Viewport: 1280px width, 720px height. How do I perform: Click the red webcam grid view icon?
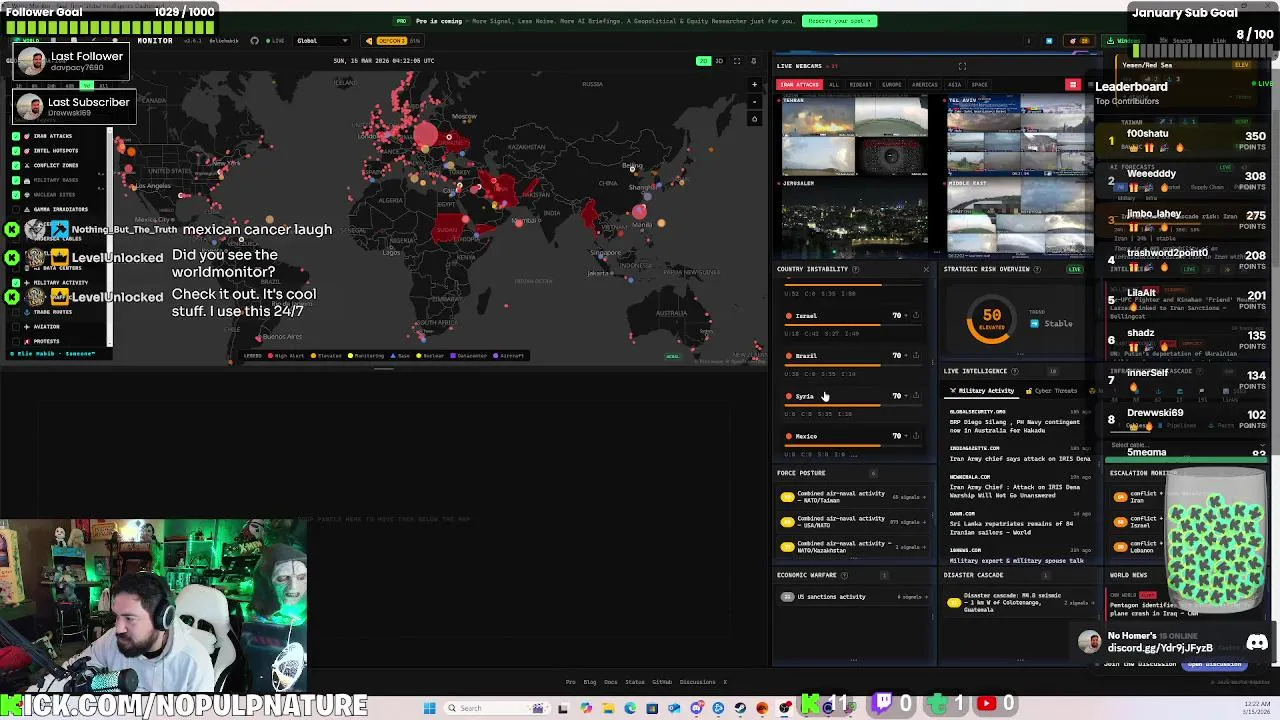pos(1073,85)
